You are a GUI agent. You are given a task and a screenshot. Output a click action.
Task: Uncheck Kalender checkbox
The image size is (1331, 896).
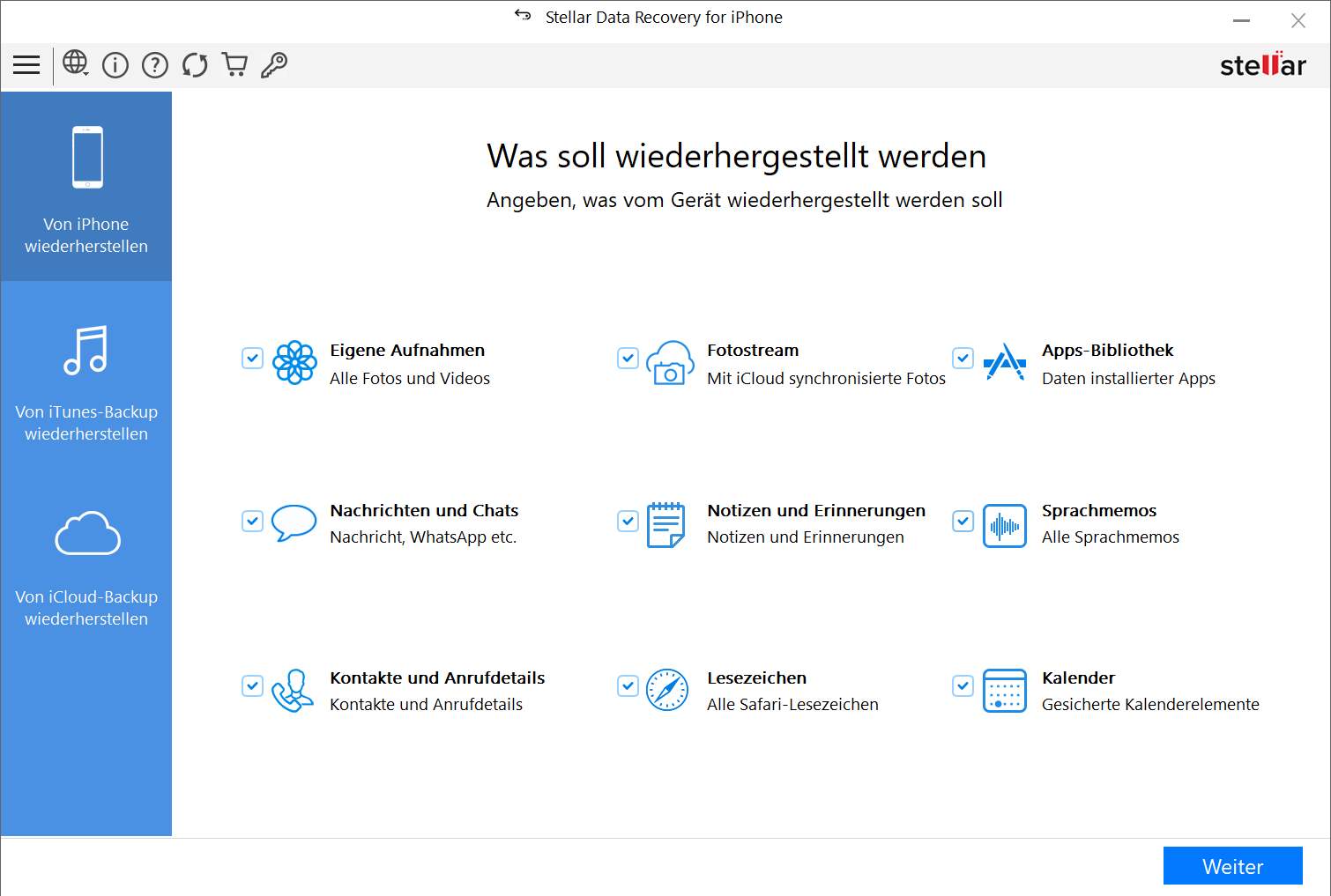coord(963,685)
